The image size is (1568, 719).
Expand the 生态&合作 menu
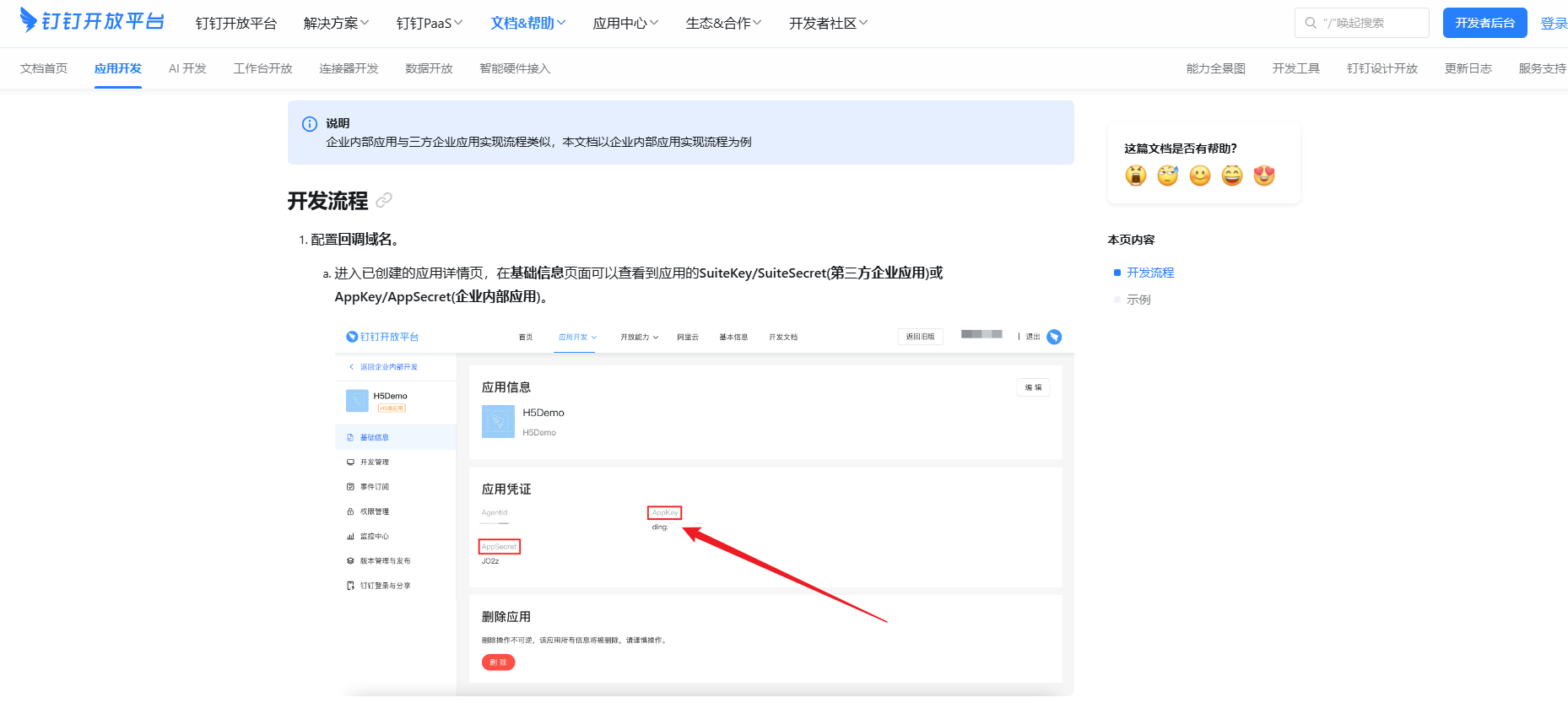tap(723, 23)
